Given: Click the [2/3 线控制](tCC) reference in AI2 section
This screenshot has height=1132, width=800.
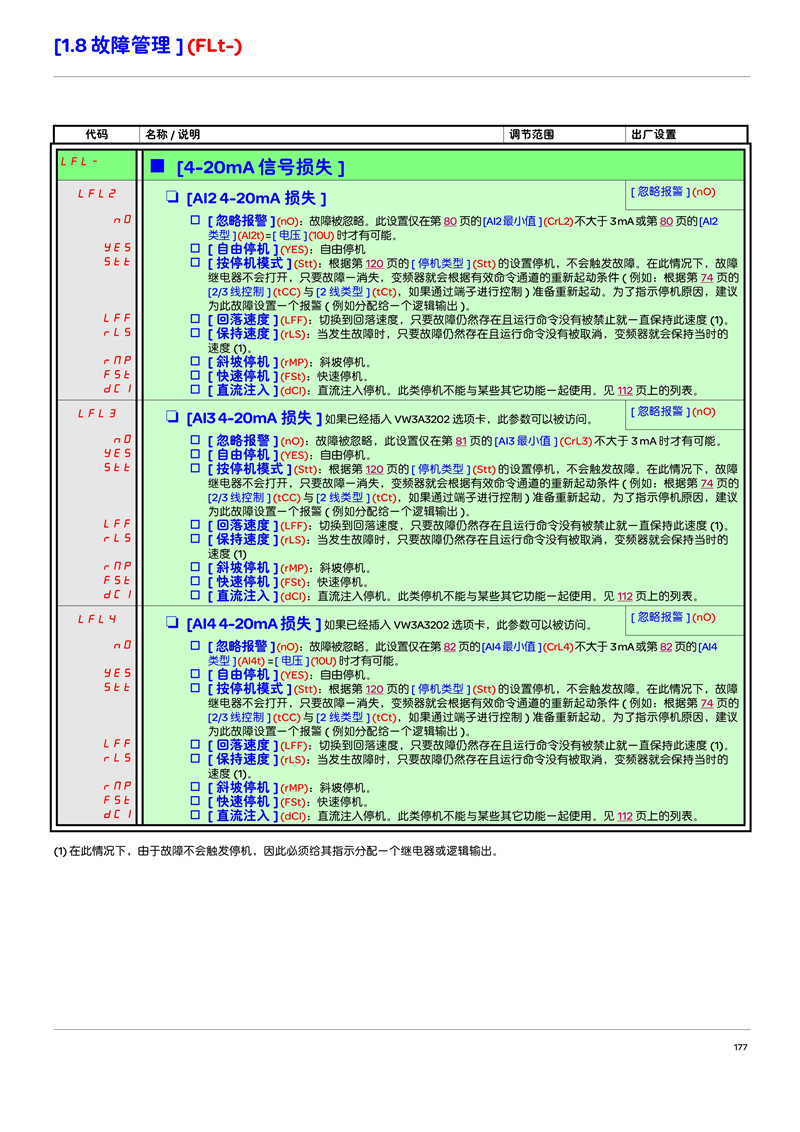Looking at the screenshot, I should (253, 292).
